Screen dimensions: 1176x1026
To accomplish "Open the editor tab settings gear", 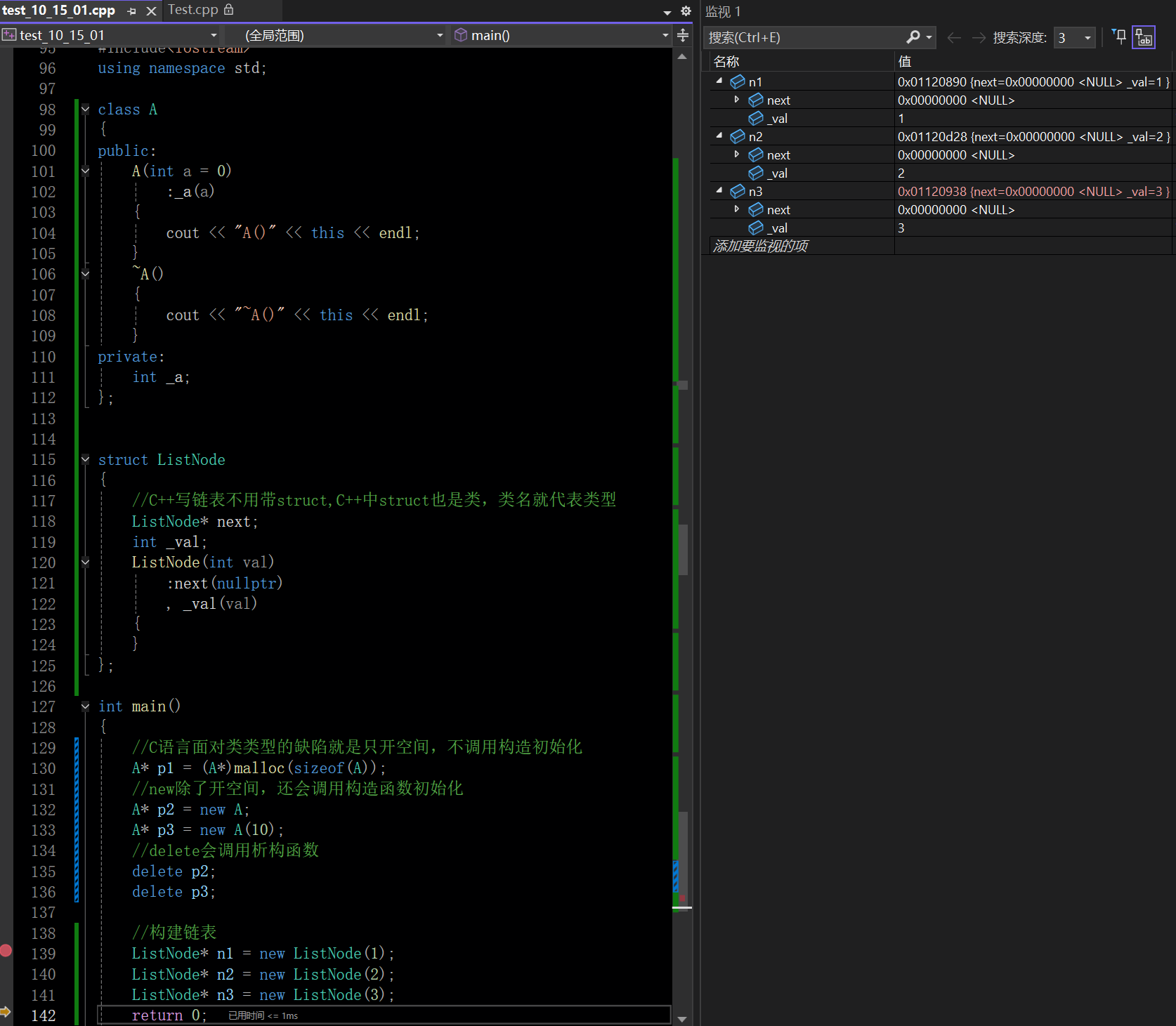I will (686, 11).
